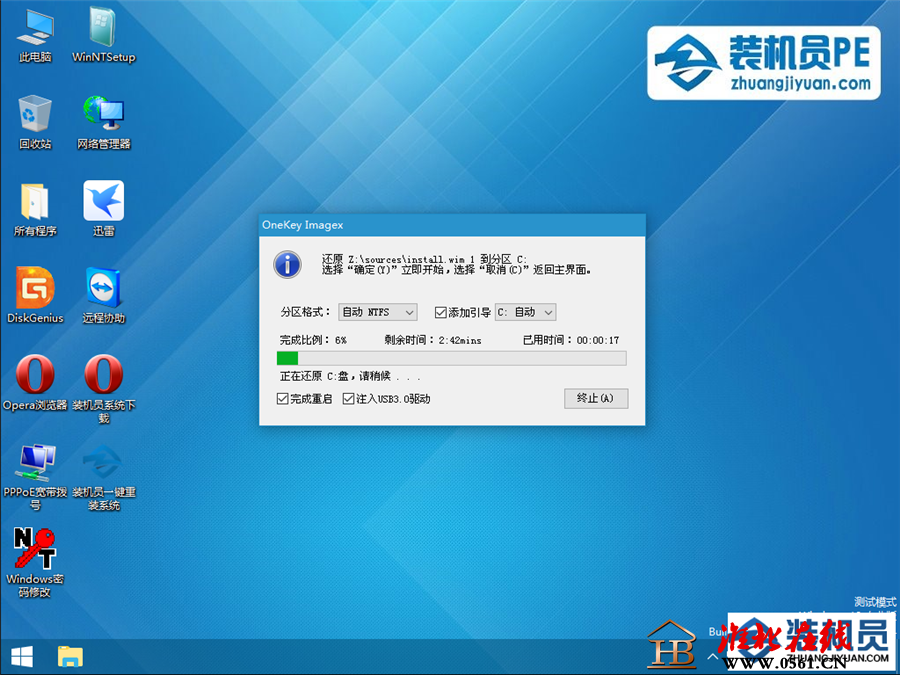The width and height of the screenshot is (900, 675).
Task: Click the OneKey Imagex title bar
Action: pyautogui.click(x=452, y=225)
